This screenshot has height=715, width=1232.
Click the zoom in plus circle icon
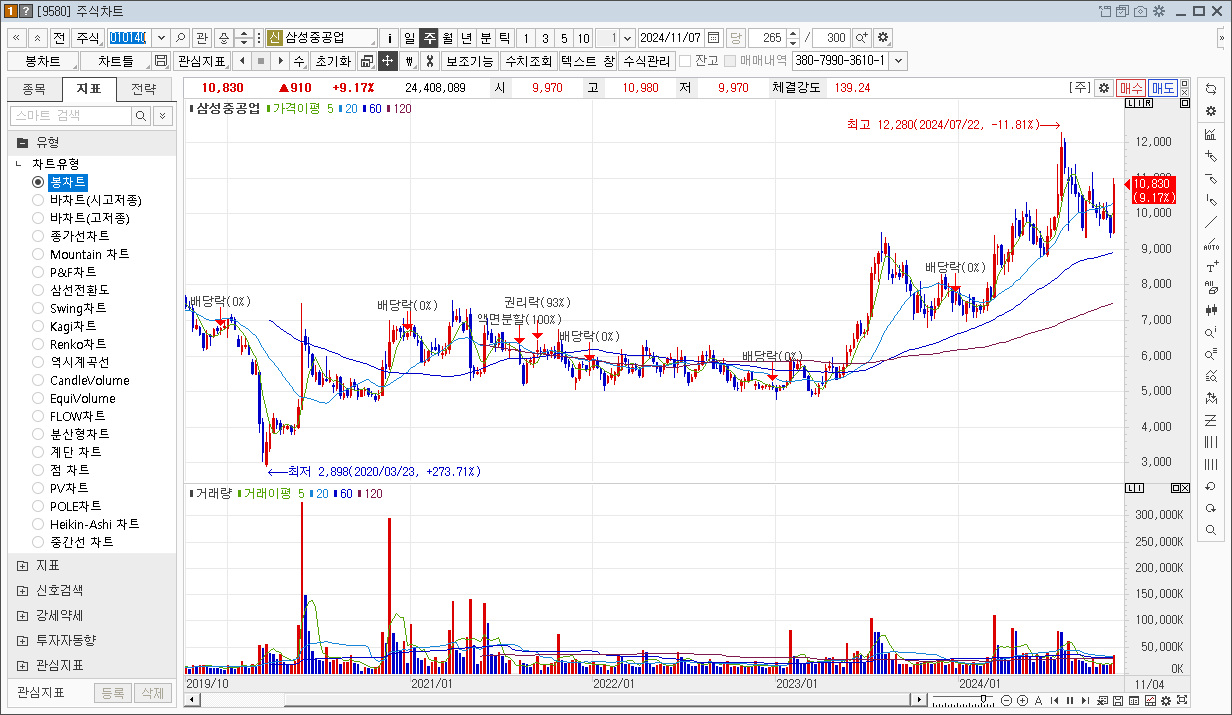(1023, 700)
